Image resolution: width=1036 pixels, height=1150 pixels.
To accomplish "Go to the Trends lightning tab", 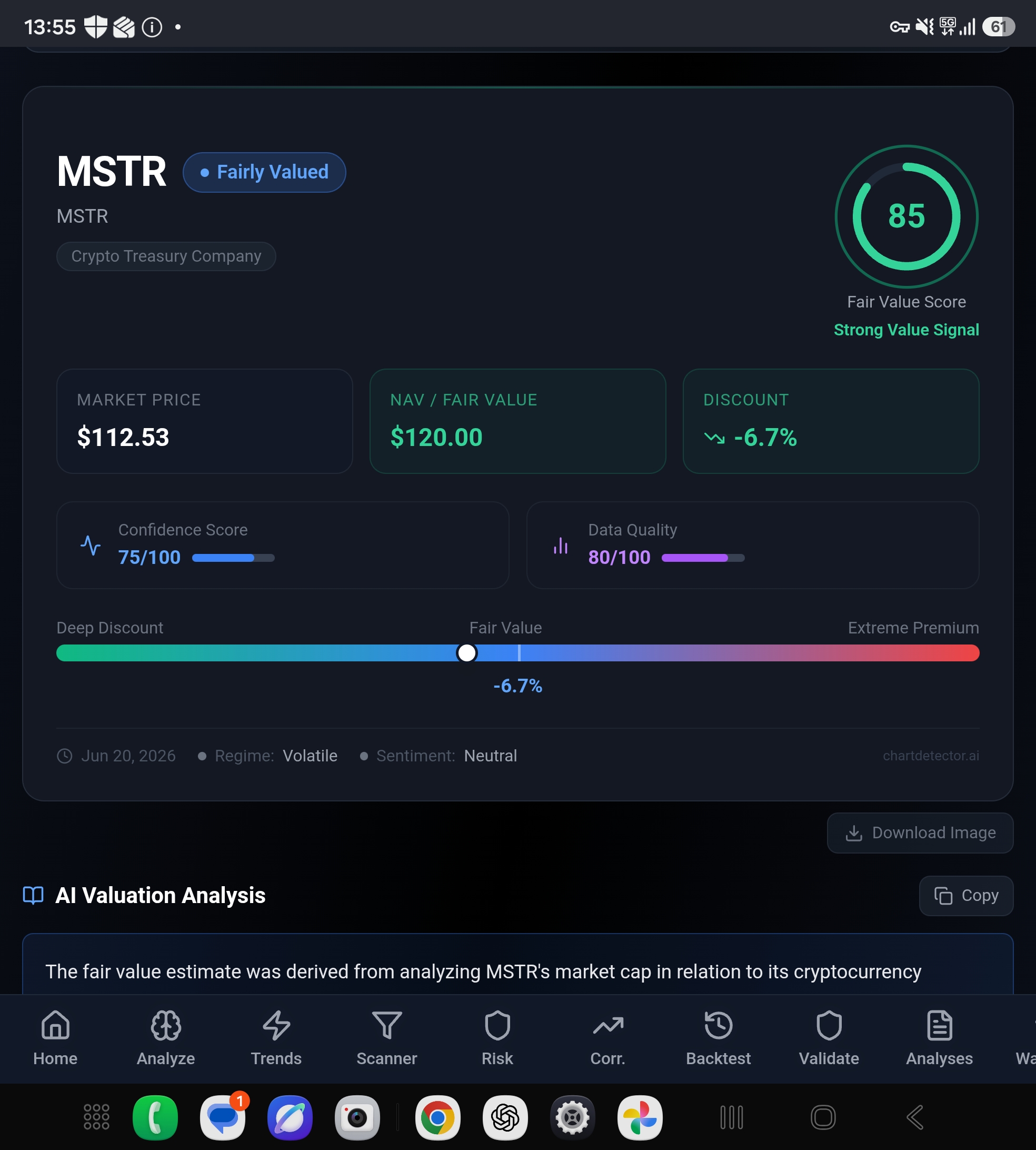I will tap(276, 1038).
